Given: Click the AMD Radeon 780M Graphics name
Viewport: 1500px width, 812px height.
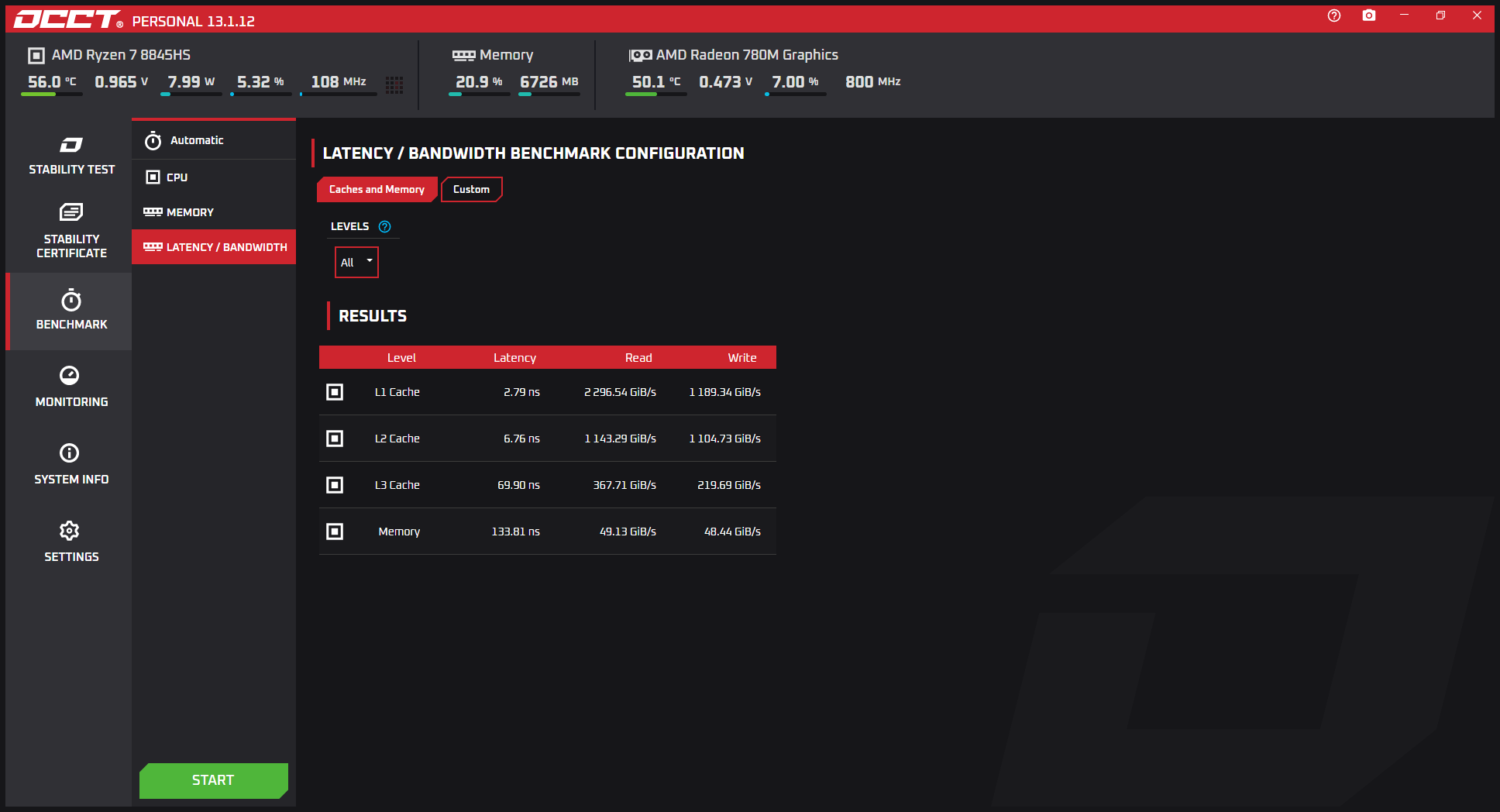Looking at the screenshot, I should [747, 55].
